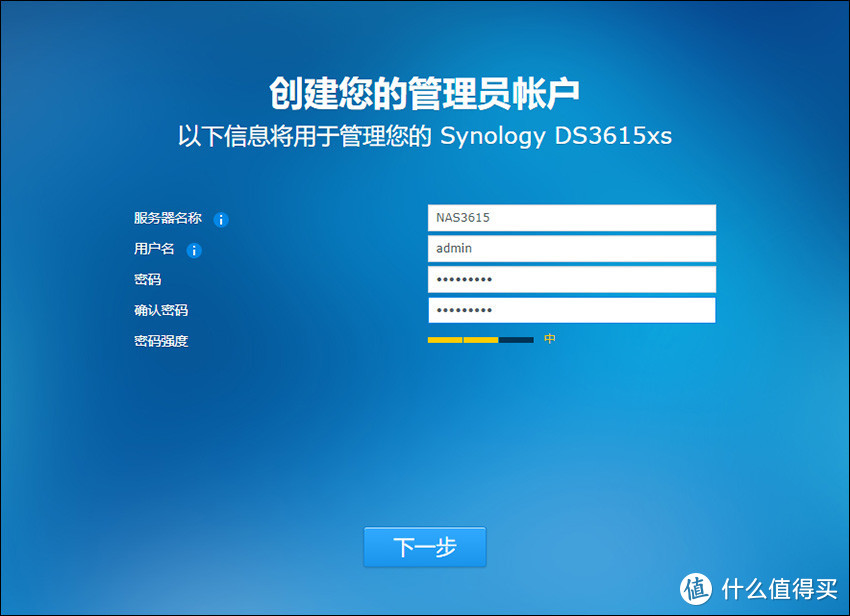Click the 服务器名称 label
Viewport: 850px width, 616px height.
pos(168,219)
